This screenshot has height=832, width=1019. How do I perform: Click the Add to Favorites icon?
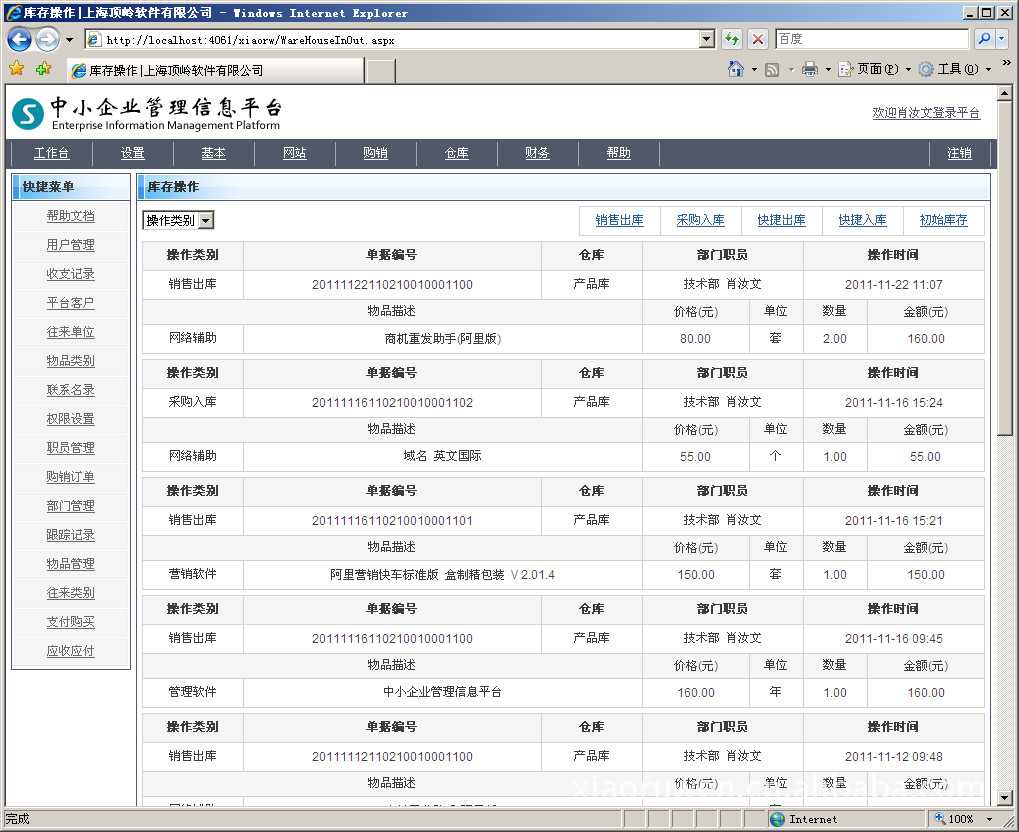tap(43, 70)
